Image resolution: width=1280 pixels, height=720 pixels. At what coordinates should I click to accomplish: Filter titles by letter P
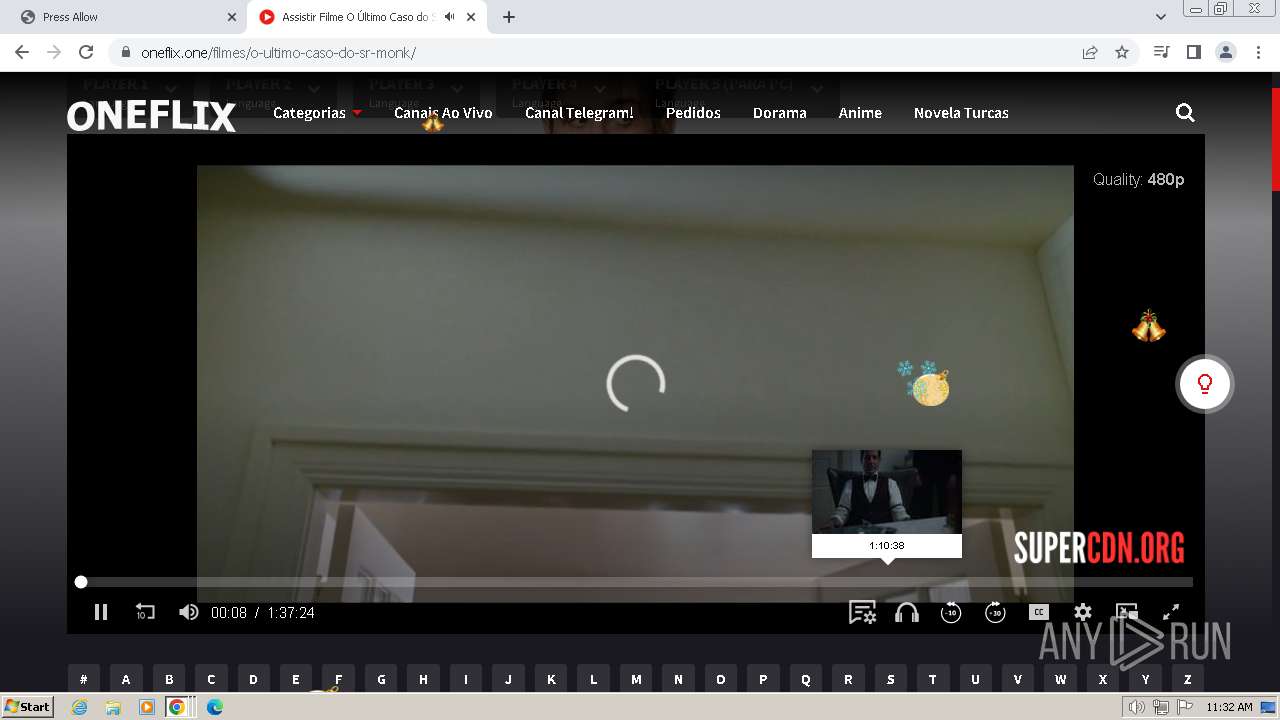click(x=763, y=679)
